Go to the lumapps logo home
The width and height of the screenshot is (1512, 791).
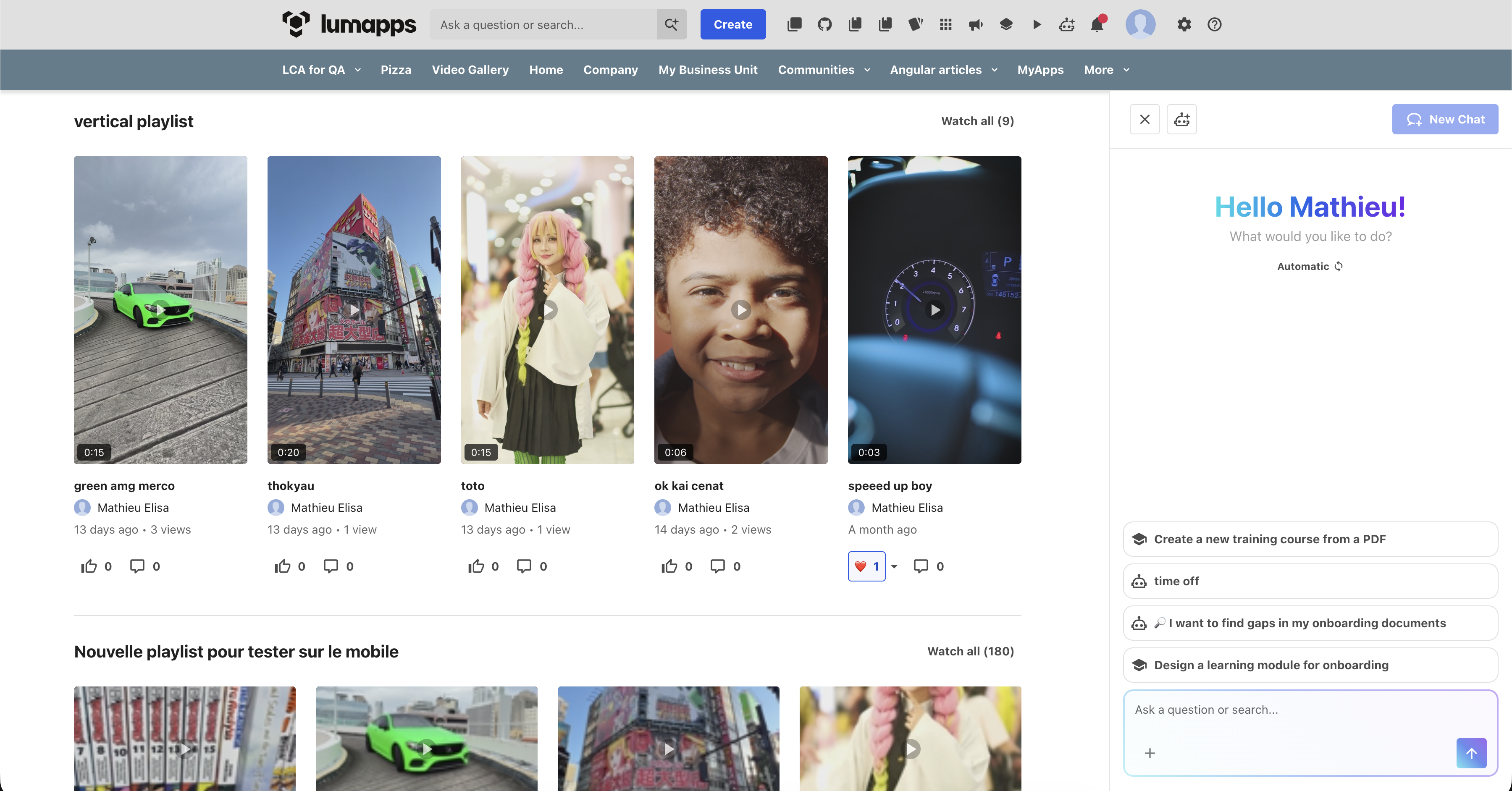coord(349,25)
